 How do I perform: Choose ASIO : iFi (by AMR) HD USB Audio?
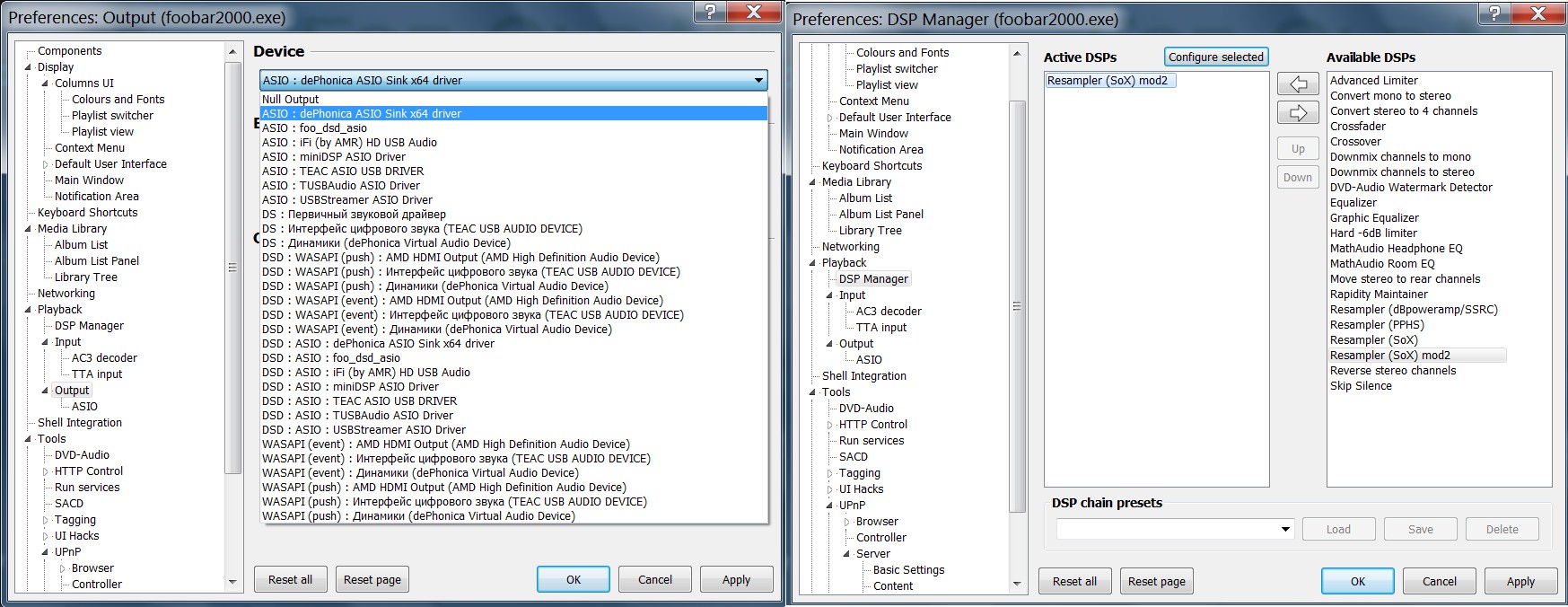(513, 142)
